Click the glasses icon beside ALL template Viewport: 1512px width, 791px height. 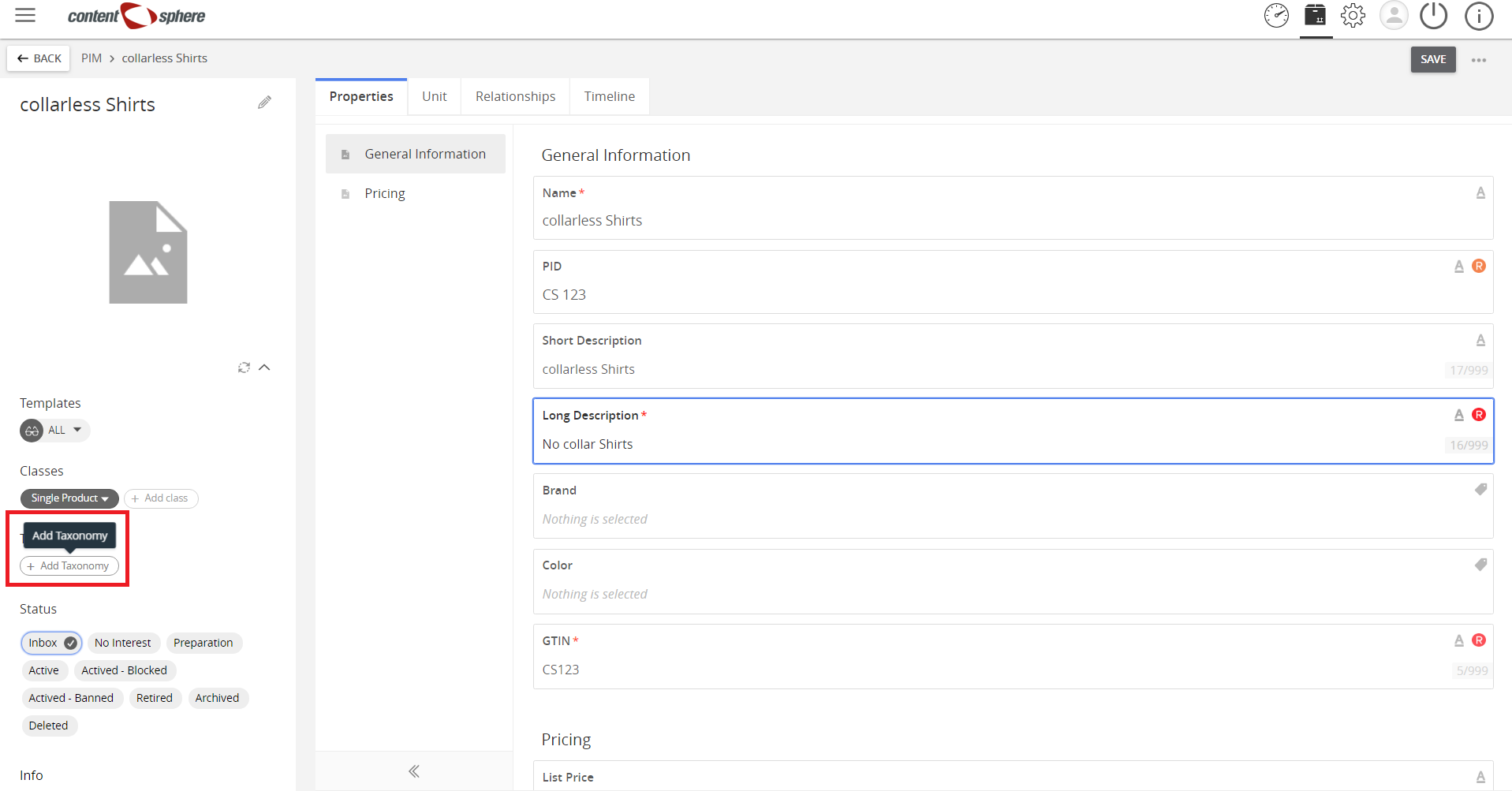pos(32,431)
